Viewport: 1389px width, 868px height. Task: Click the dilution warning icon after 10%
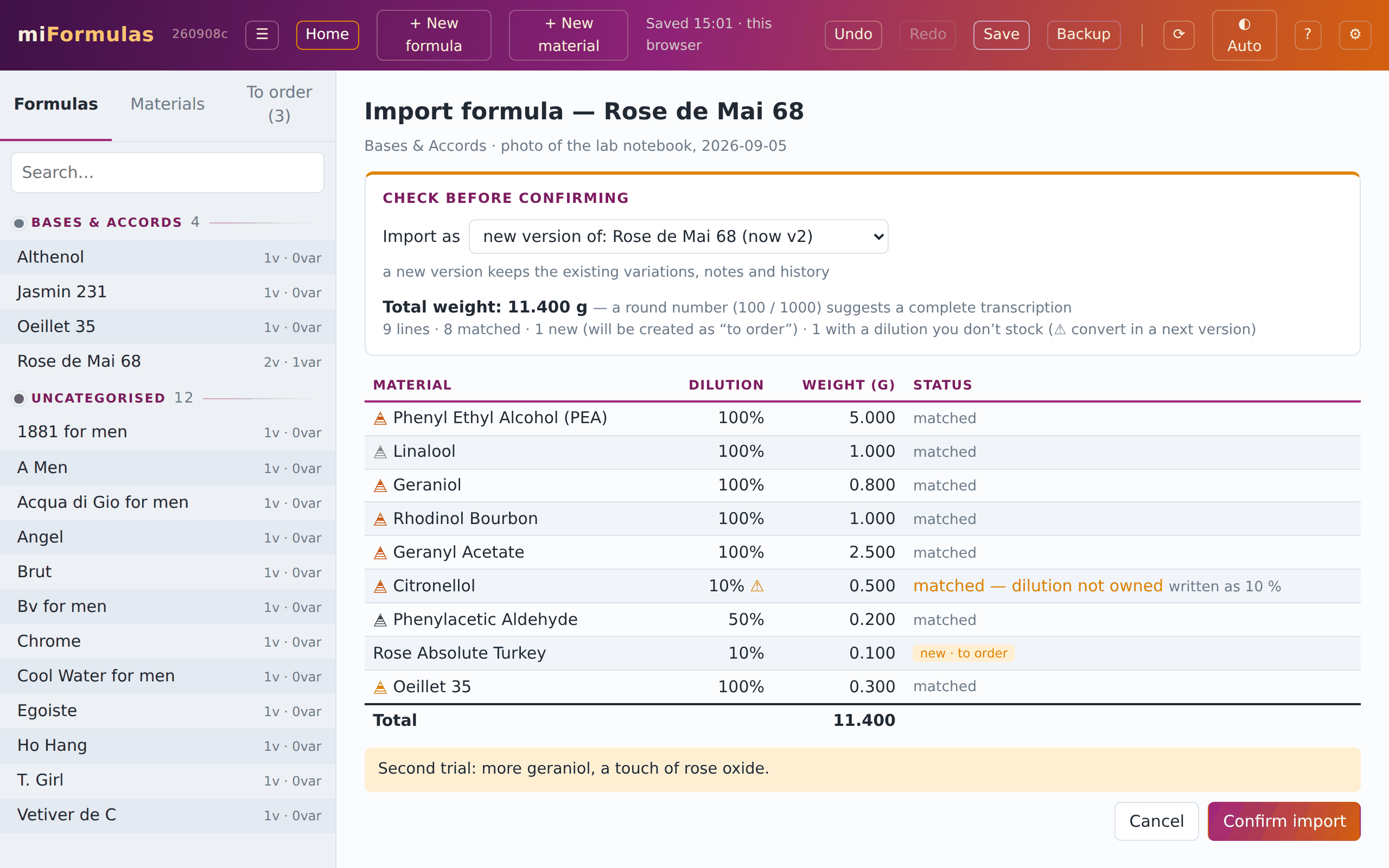[757, 585]
